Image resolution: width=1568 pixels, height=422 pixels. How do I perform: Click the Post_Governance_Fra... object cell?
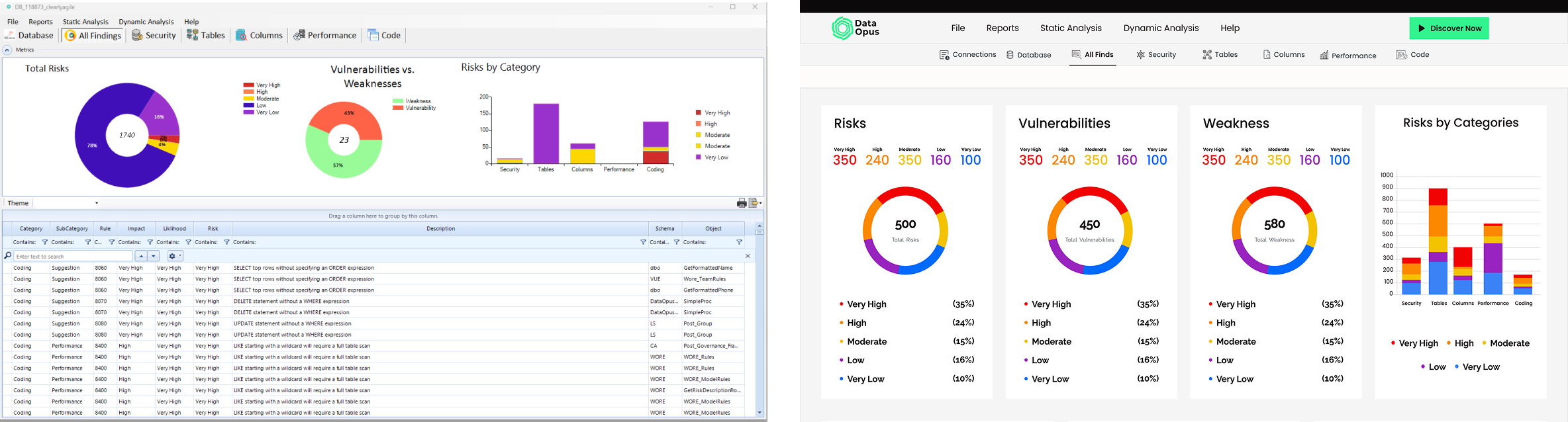tap(712, 346)
